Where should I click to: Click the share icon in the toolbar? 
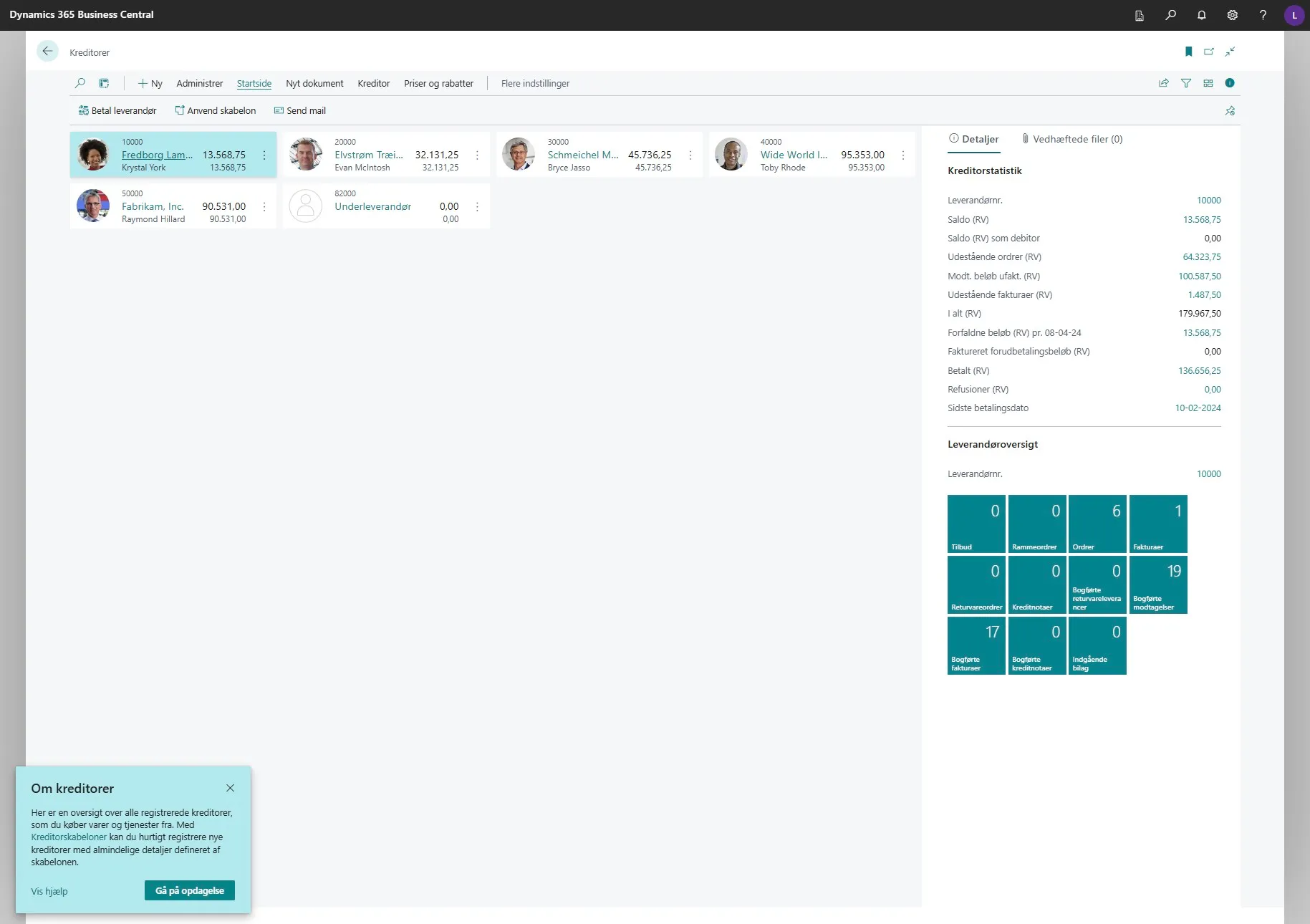pos(1164,83)
